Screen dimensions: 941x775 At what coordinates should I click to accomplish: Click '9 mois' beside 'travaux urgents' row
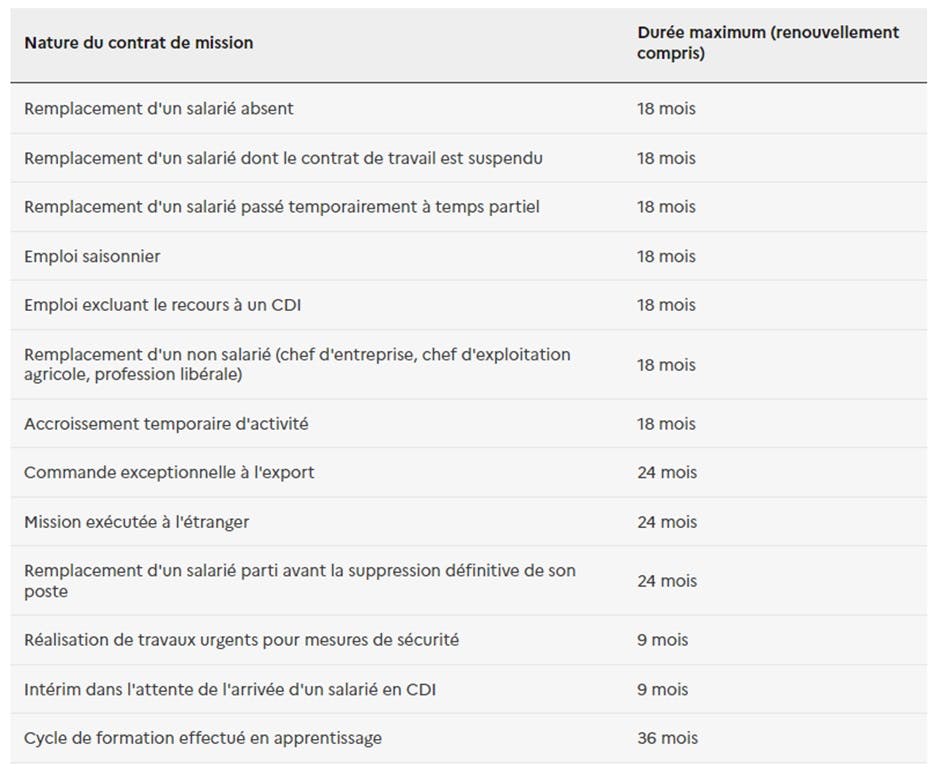coord(663,640)
